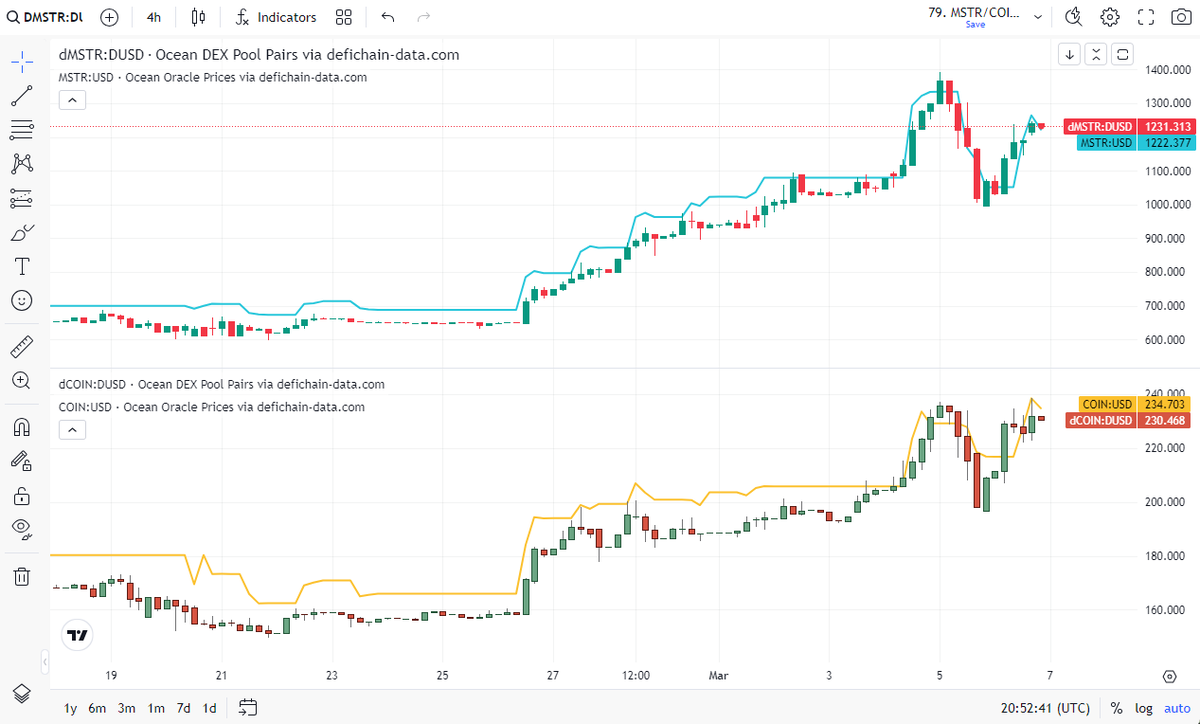Add a symbol to compare
1200x724 pixels.
click(110, 17)
